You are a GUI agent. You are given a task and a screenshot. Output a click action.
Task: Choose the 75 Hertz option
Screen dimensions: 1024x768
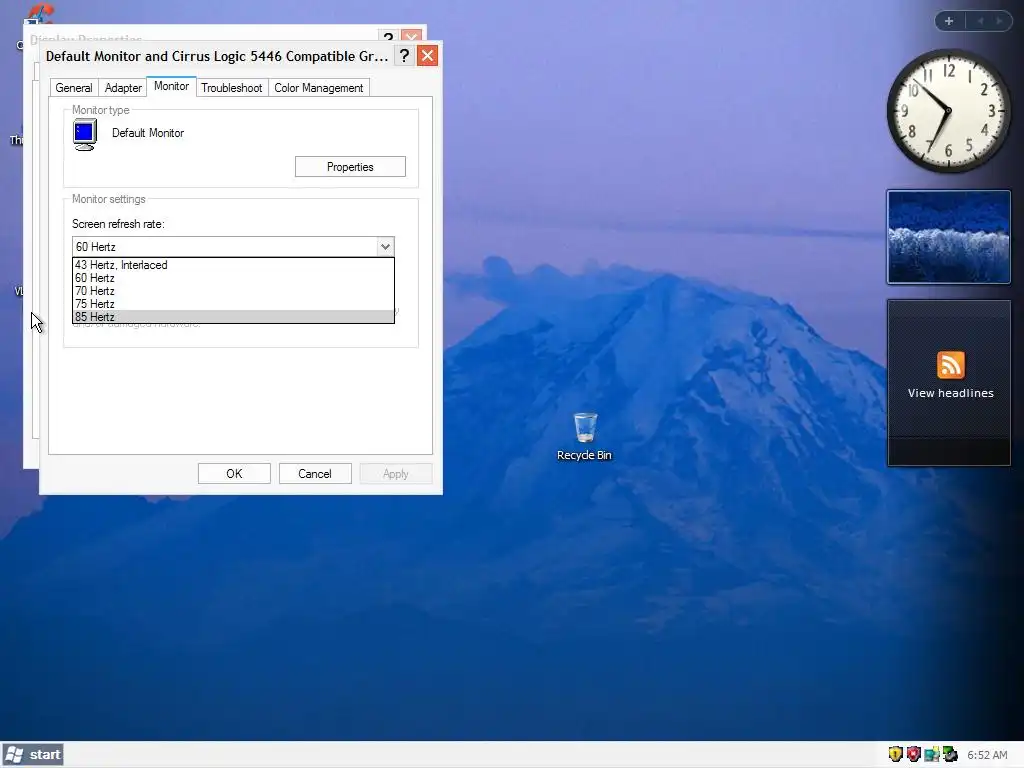pyautogui.click(x=233, y=304)
